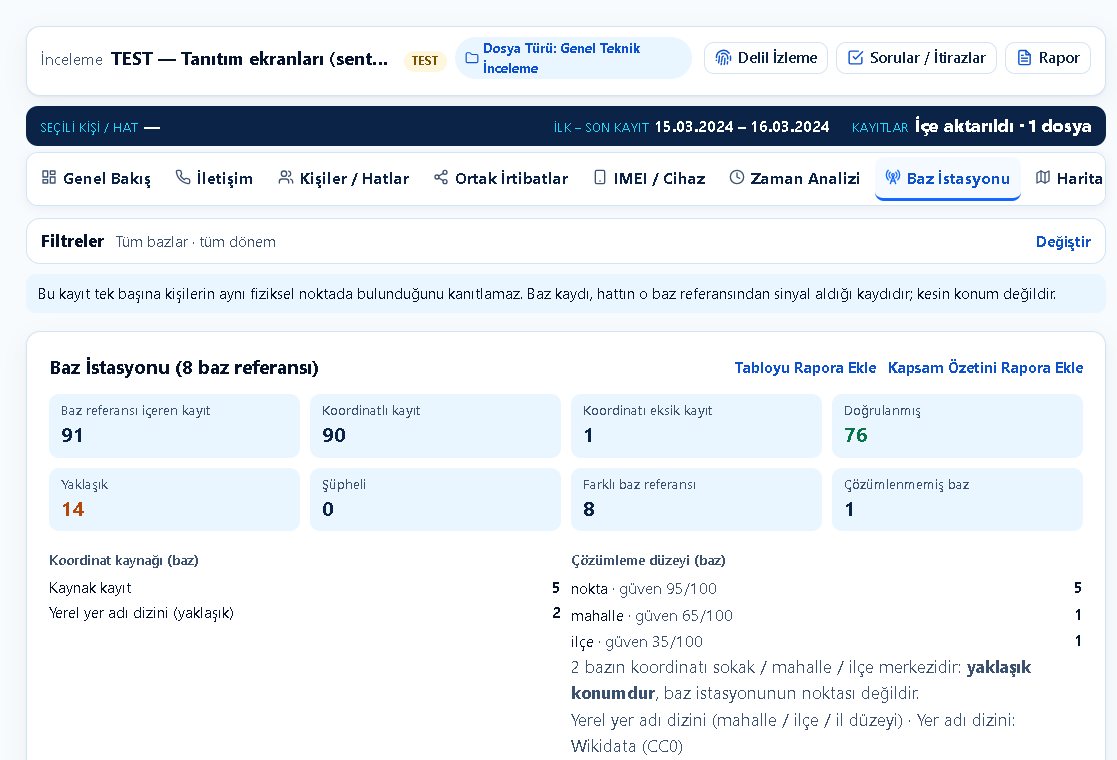Click the share icon beside Ortak İrtibatlar
1117x760 pixels.
441,177
